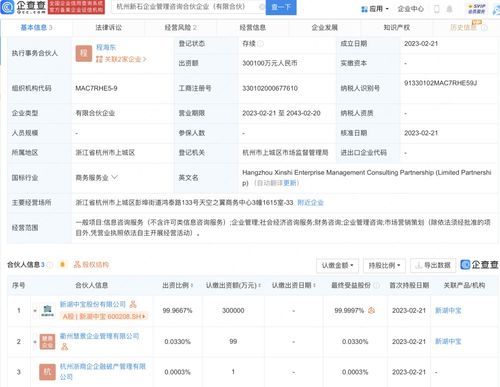Sort by 认缴出资额(万元) column header

tap(233, 285)
